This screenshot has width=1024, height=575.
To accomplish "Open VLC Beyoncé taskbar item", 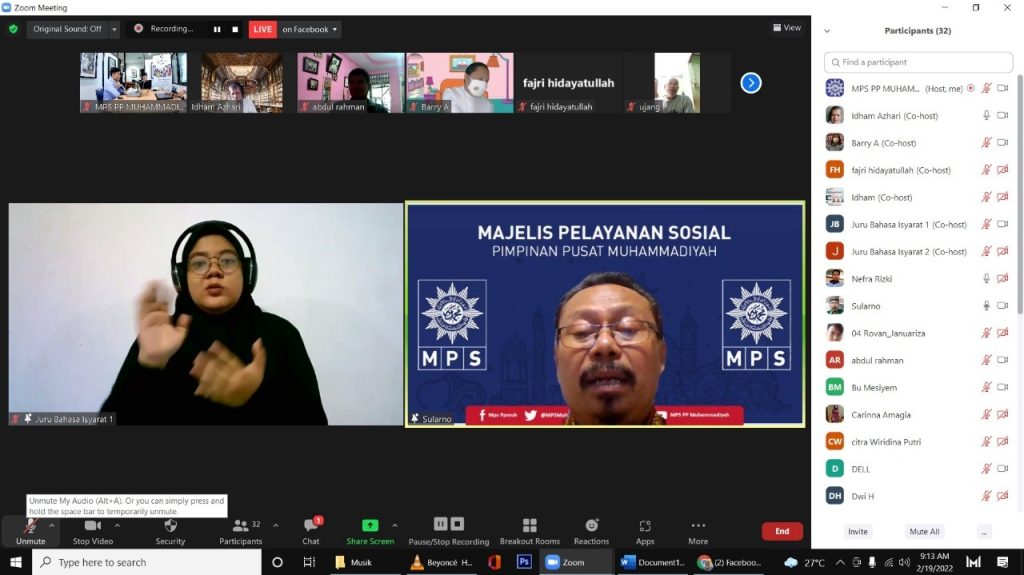I will pos(441,562).
